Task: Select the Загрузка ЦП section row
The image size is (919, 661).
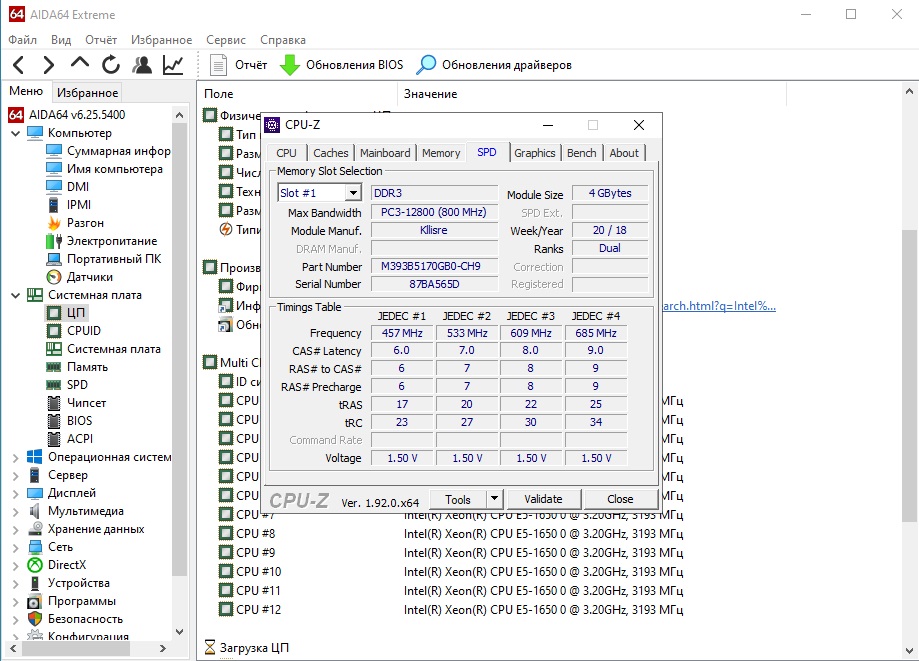Action: [x=247, y=648]
